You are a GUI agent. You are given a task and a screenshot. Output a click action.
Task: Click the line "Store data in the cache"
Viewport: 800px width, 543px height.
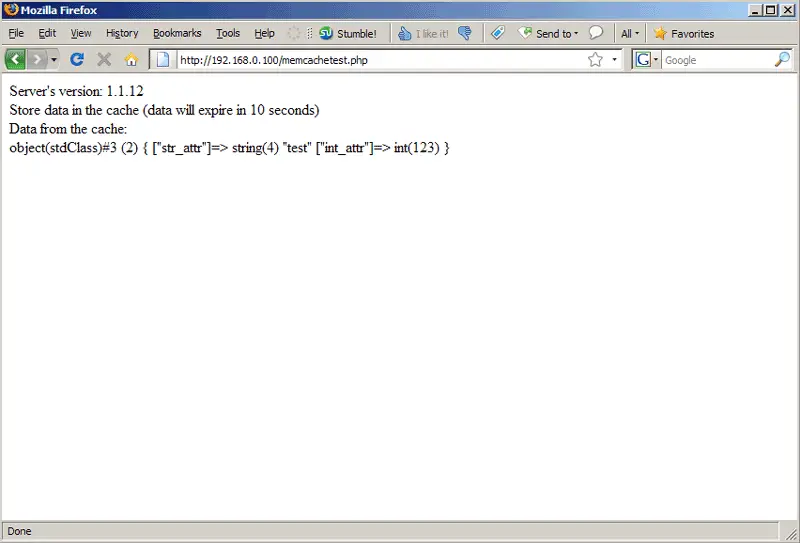74,110
